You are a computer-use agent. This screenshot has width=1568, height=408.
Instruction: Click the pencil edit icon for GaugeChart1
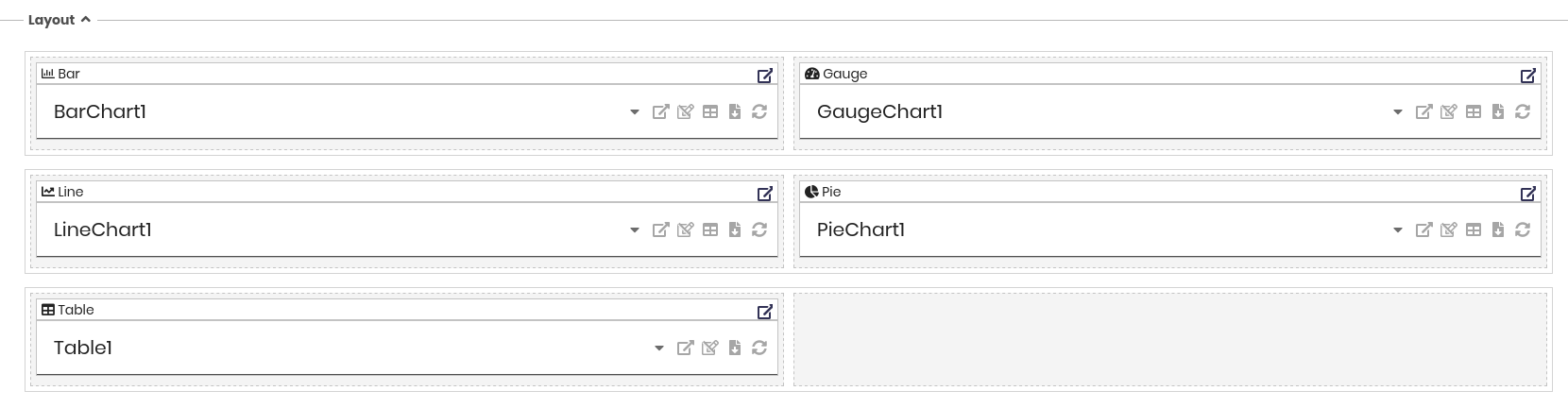point(1449,111)
